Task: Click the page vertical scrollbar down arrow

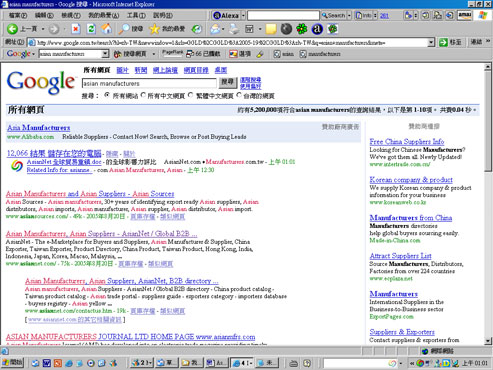Action: coord(488,341)
